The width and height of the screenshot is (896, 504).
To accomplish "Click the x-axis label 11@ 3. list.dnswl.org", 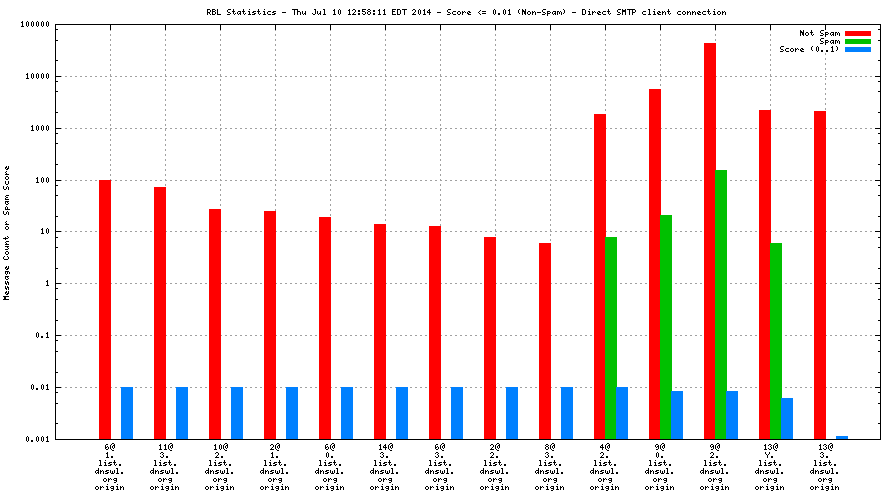I will tap(165, 468).
